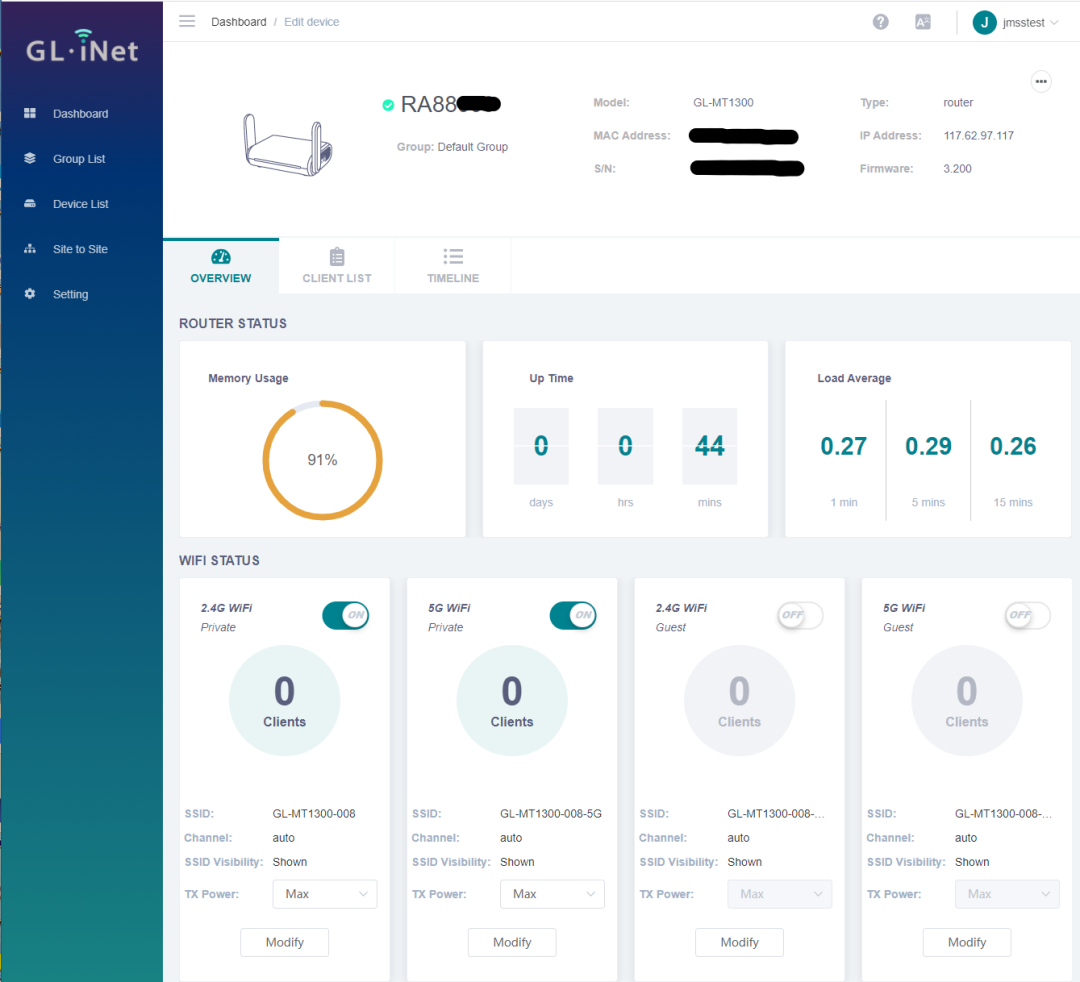Click Modify for 5G WiFi Guest
The height and width of the screenshot is (982, 1080).
[x=966, y=942]
